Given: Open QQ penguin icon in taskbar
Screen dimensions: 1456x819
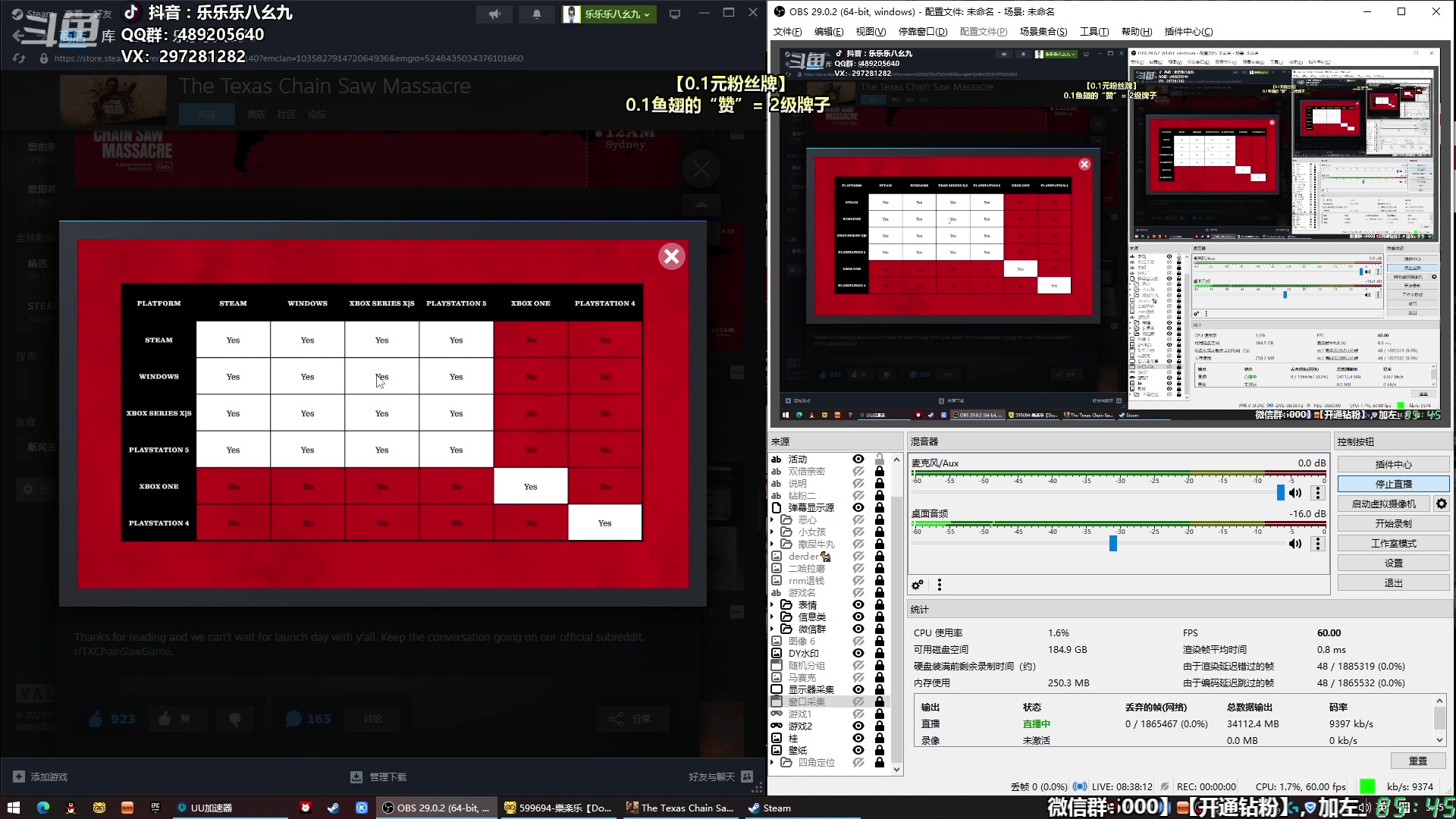Looking at the screenshot, I should [x=71, y=808].
